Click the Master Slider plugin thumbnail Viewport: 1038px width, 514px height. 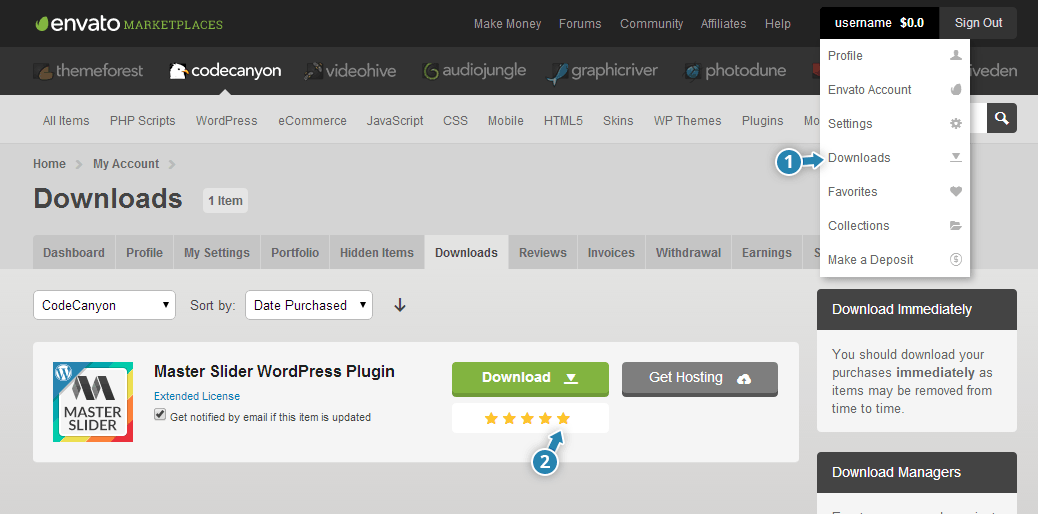94,402
